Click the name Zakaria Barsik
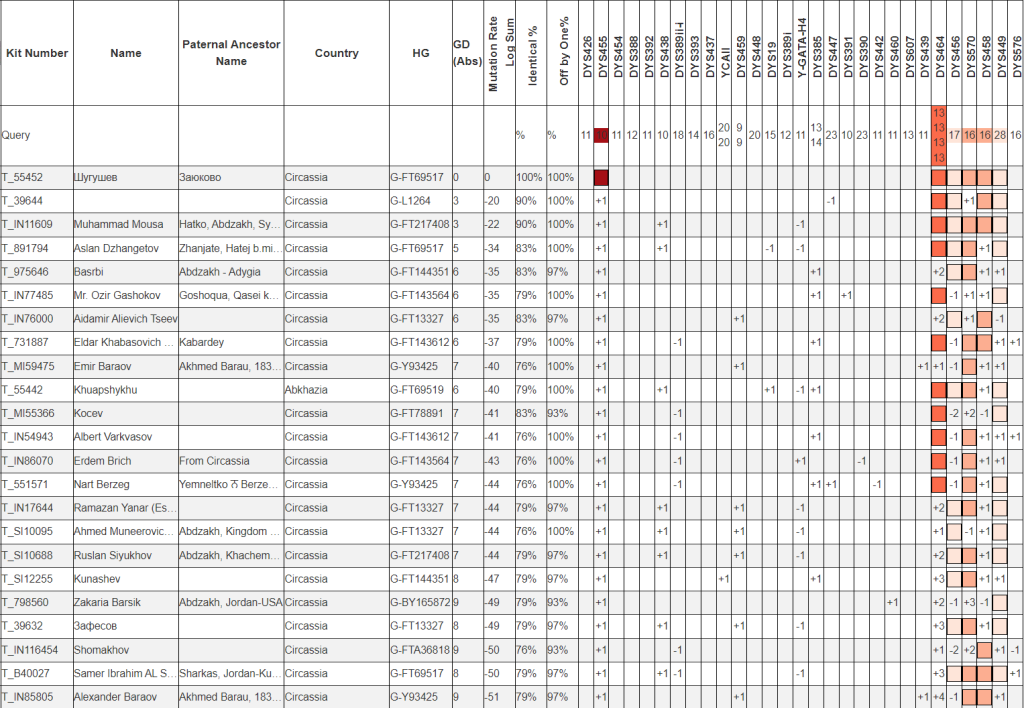This screenshot has width=1024, height=708. pyautogui.click(x=107, y=602)
